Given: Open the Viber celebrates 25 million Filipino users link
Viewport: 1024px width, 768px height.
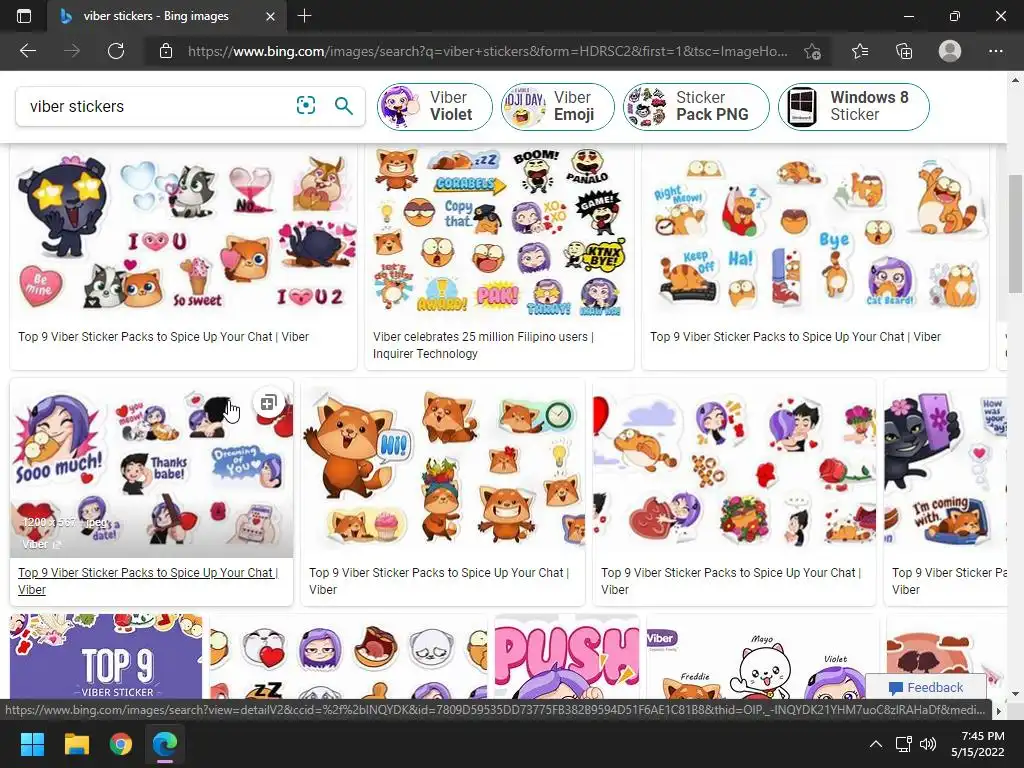Looking at the screenshot, I should pyautogui.click(x=483, y=345).
